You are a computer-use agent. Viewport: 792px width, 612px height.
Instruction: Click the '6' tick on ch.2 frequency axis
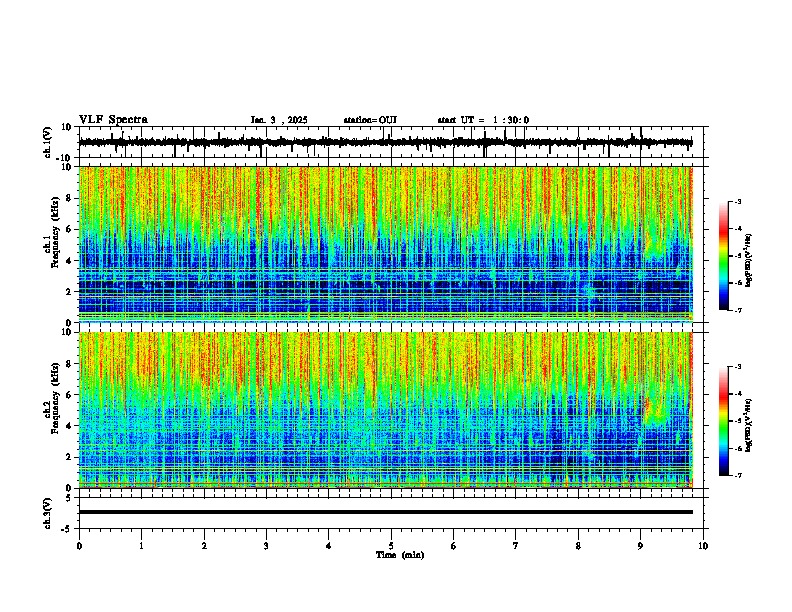[69, 395]
